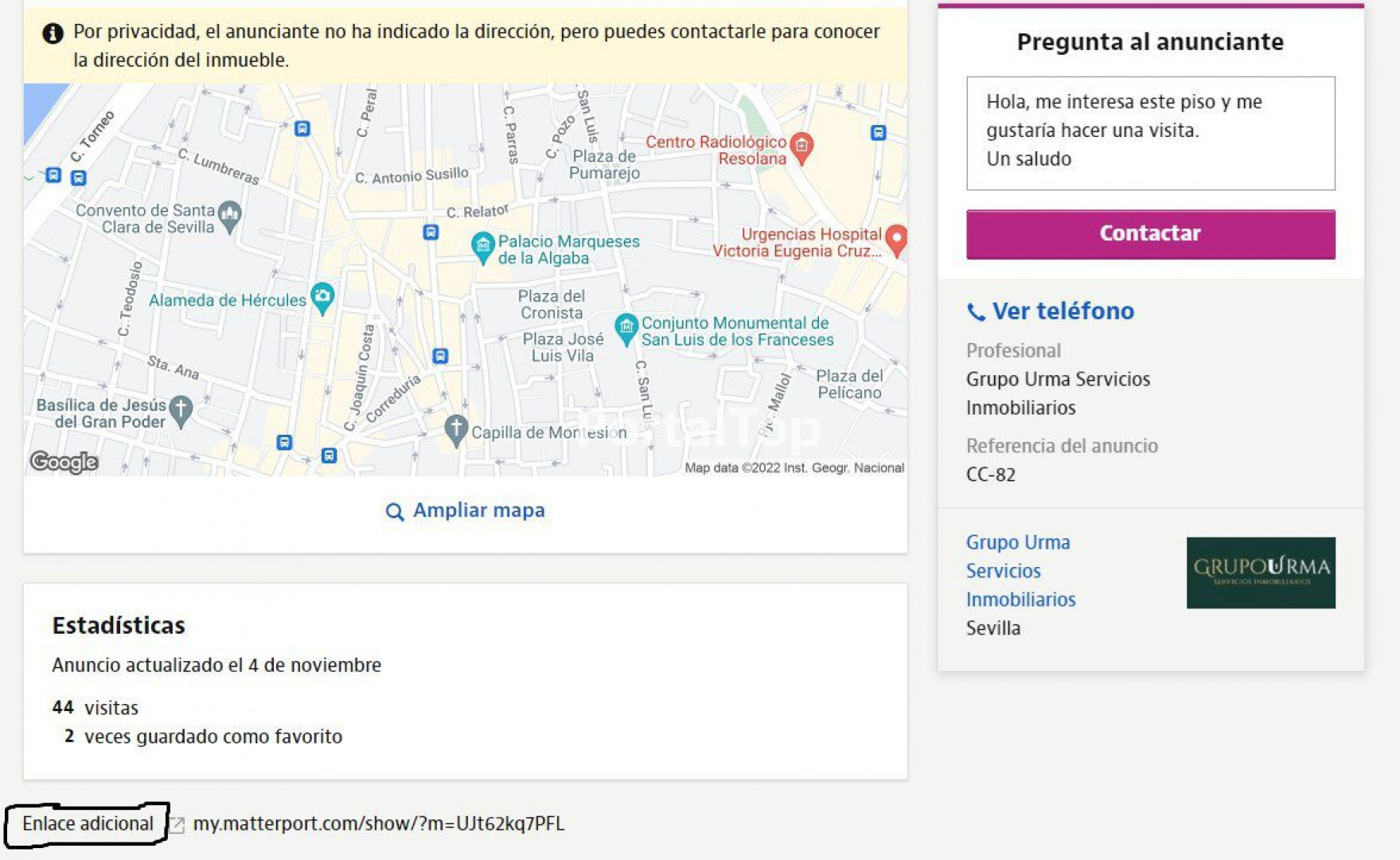Click the Alameda de Hércules map marker

(x=322, y=297)
